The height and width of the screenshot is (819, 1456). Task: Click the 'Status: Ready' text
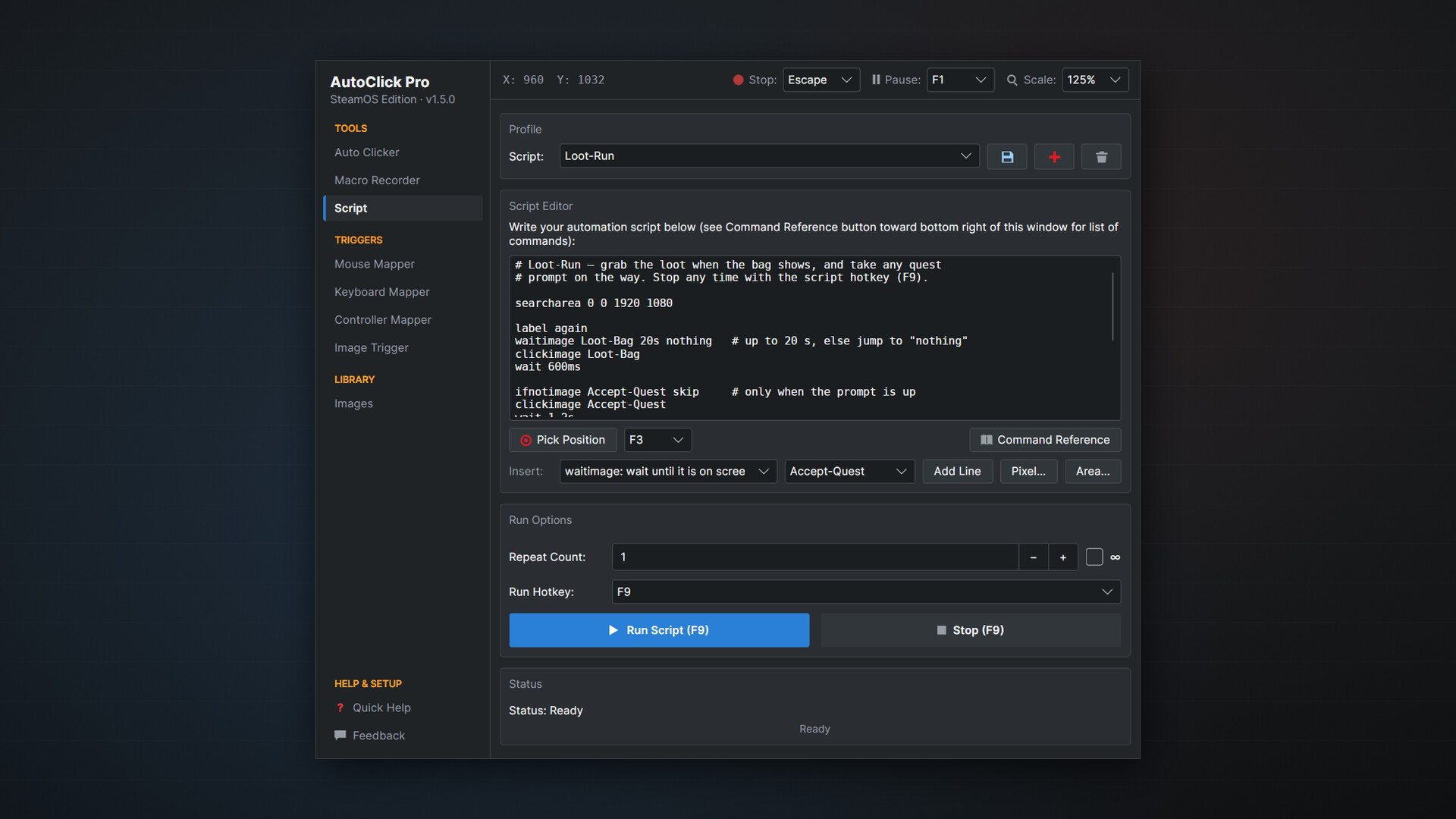(x=546, y=711)
